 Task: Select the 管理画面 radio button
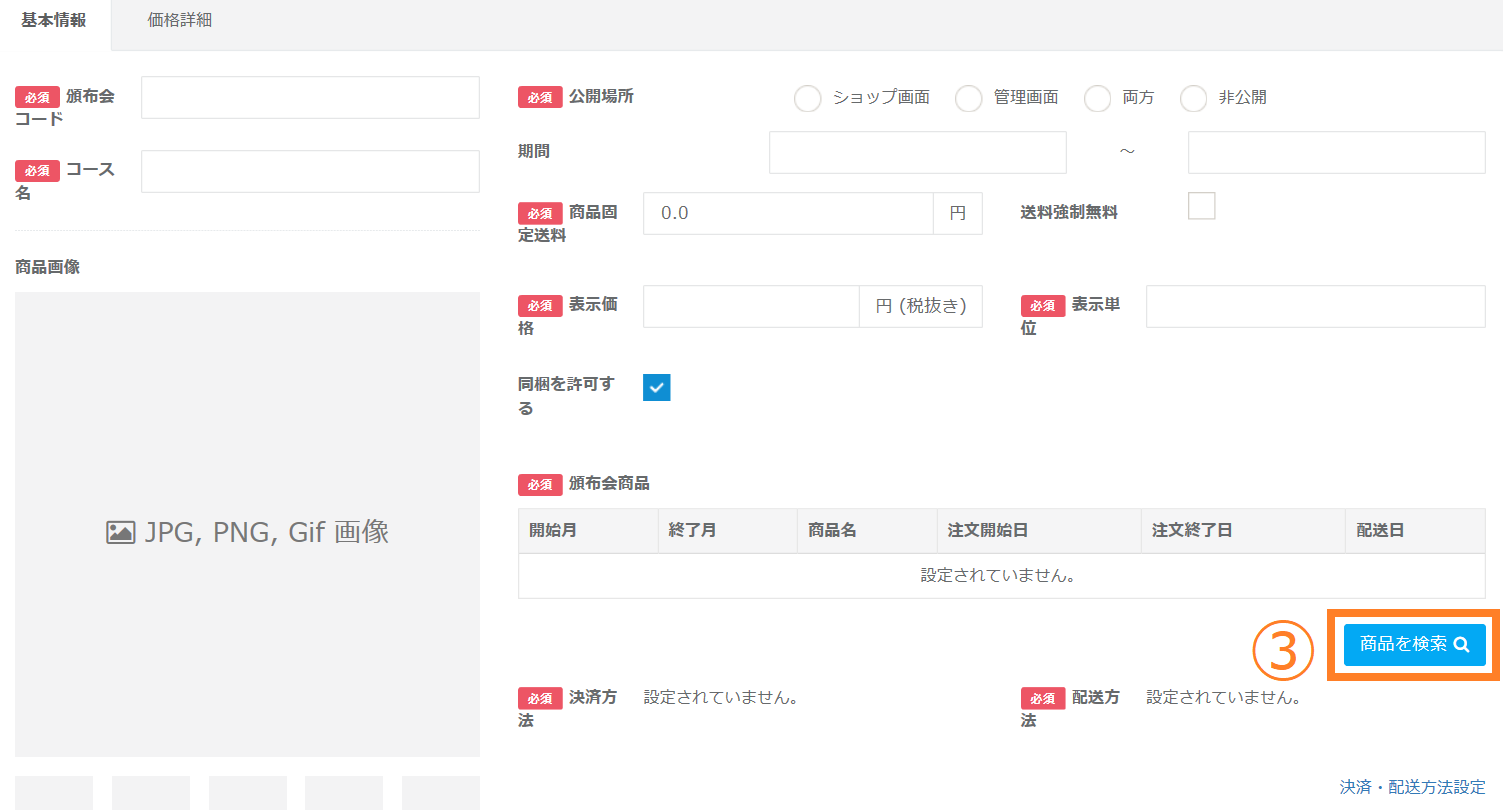[x=968, y=98]
